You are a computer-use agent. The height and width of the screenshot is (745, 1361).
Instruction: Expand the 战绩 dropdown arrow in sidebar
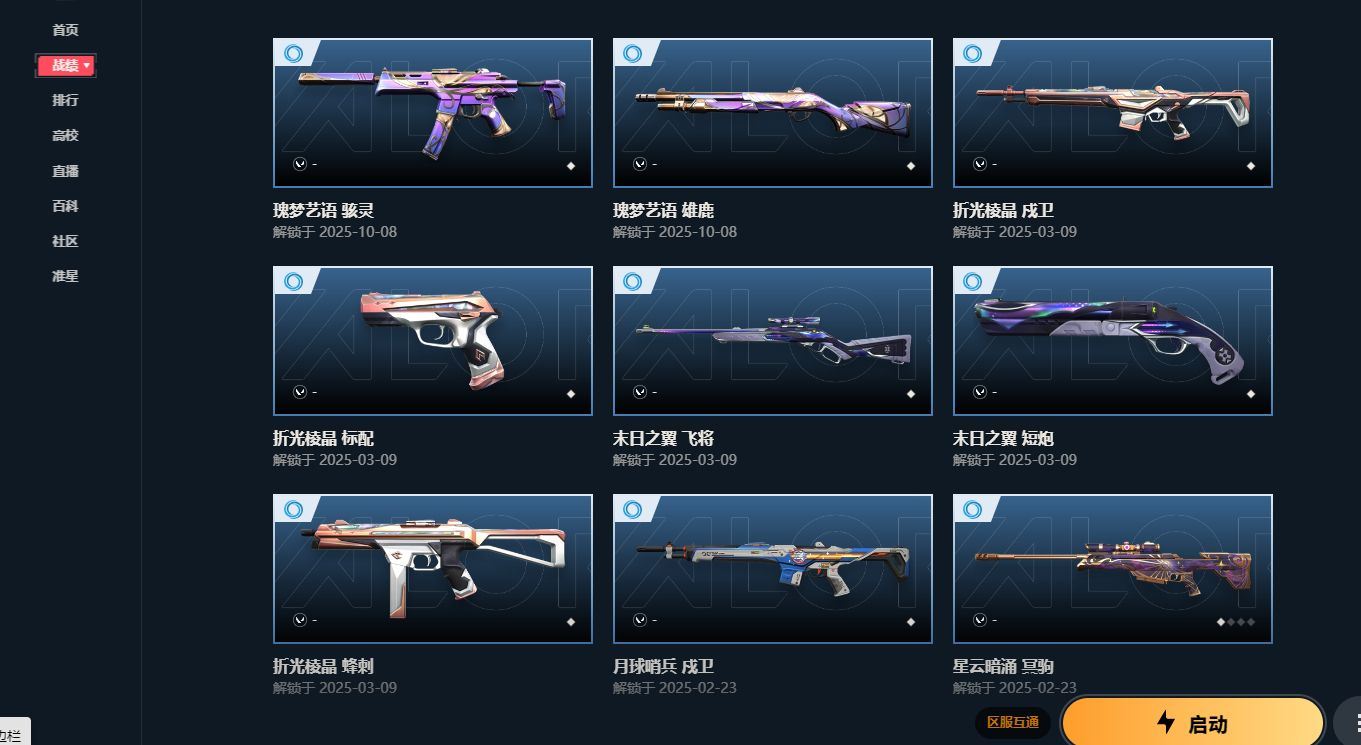click(x=87, y=65)
